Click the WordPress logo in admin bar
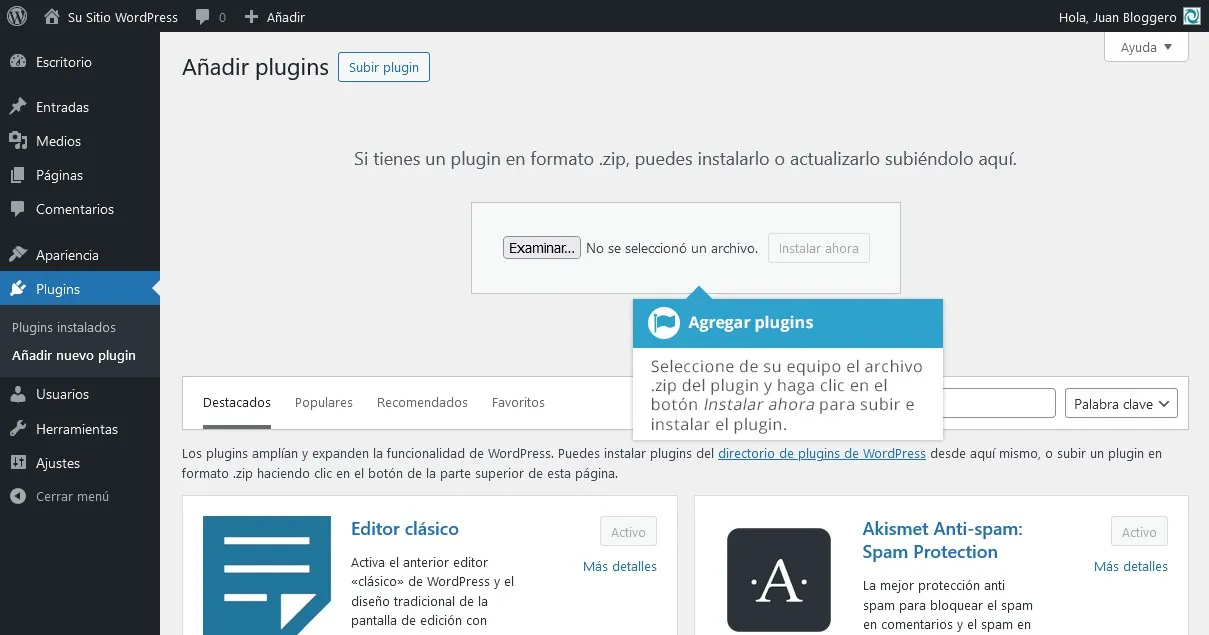This screenshot has width=1209, height=635. point(16,16)
